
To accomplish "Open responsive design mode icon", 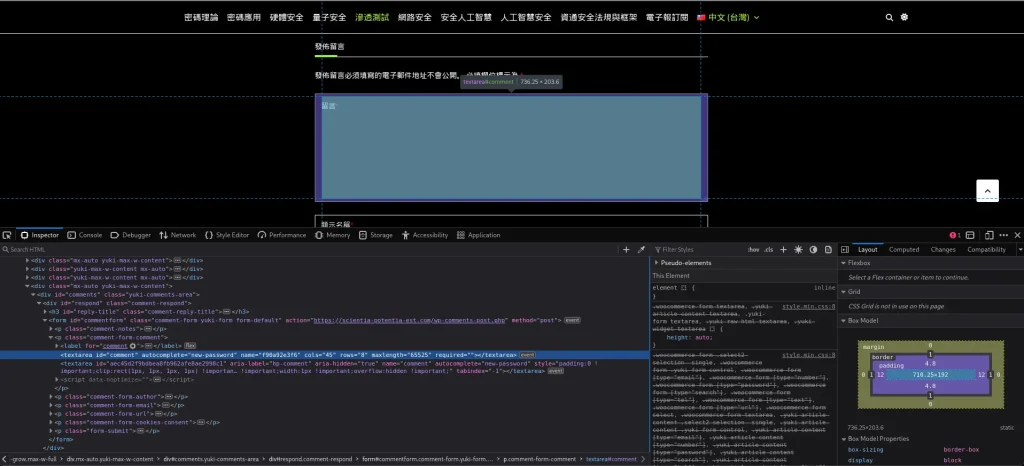I will [988, 235].
